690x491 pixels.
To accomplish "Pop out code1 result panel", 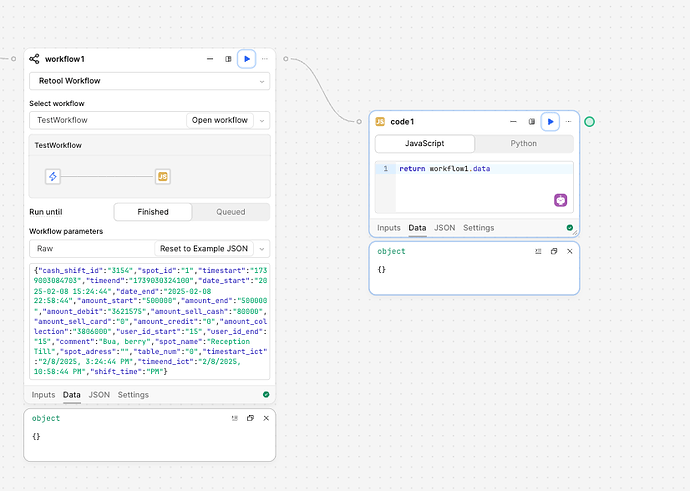I will [x=554, y=251].
